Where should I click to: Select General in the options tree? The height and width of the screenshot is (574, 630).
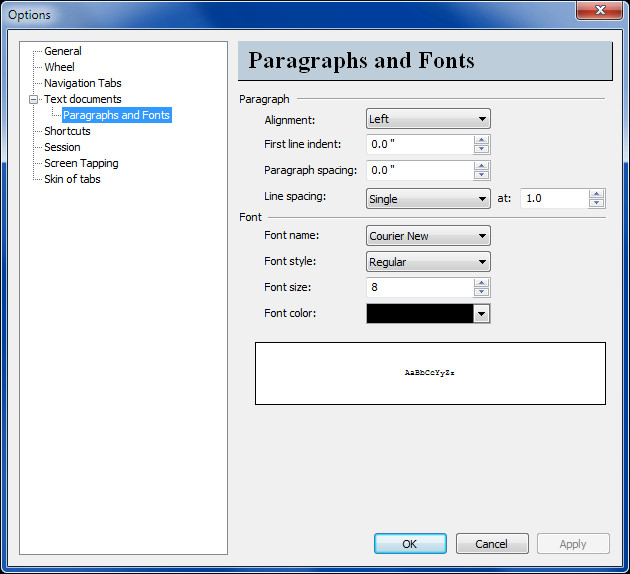tap(63, 51)
